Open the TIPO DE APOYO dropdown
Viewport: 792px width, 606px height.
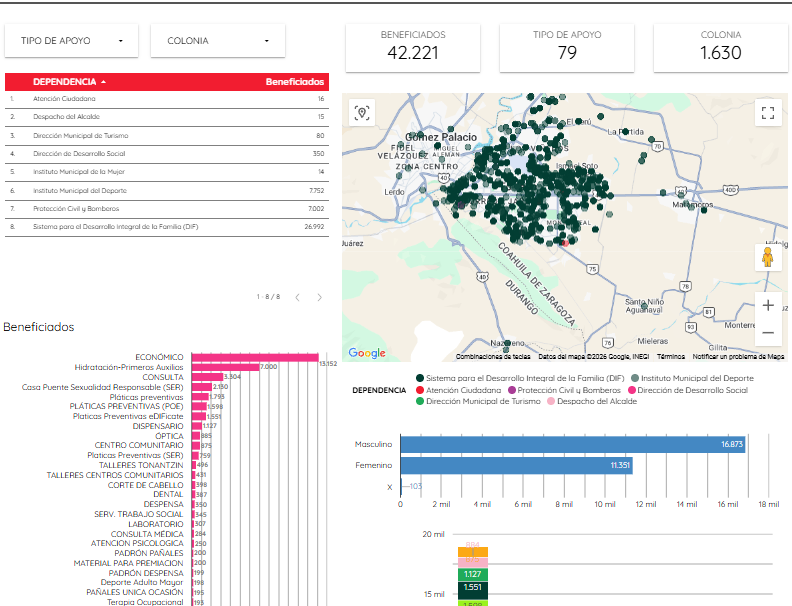[x=71, y=41]
